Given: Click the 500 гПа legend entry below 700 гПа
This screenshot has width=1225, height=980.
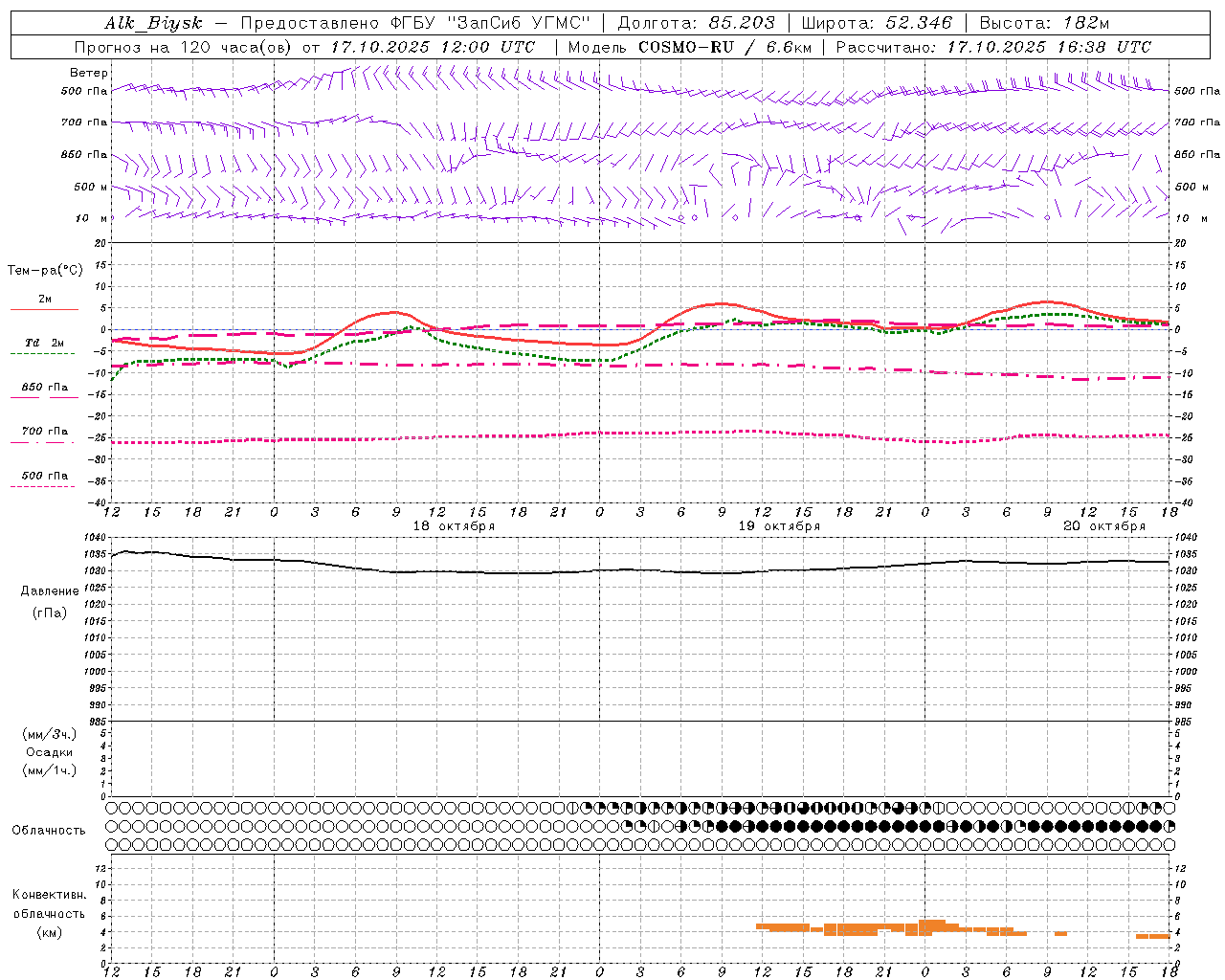Looking at the screenshot, I should (45, 476).
